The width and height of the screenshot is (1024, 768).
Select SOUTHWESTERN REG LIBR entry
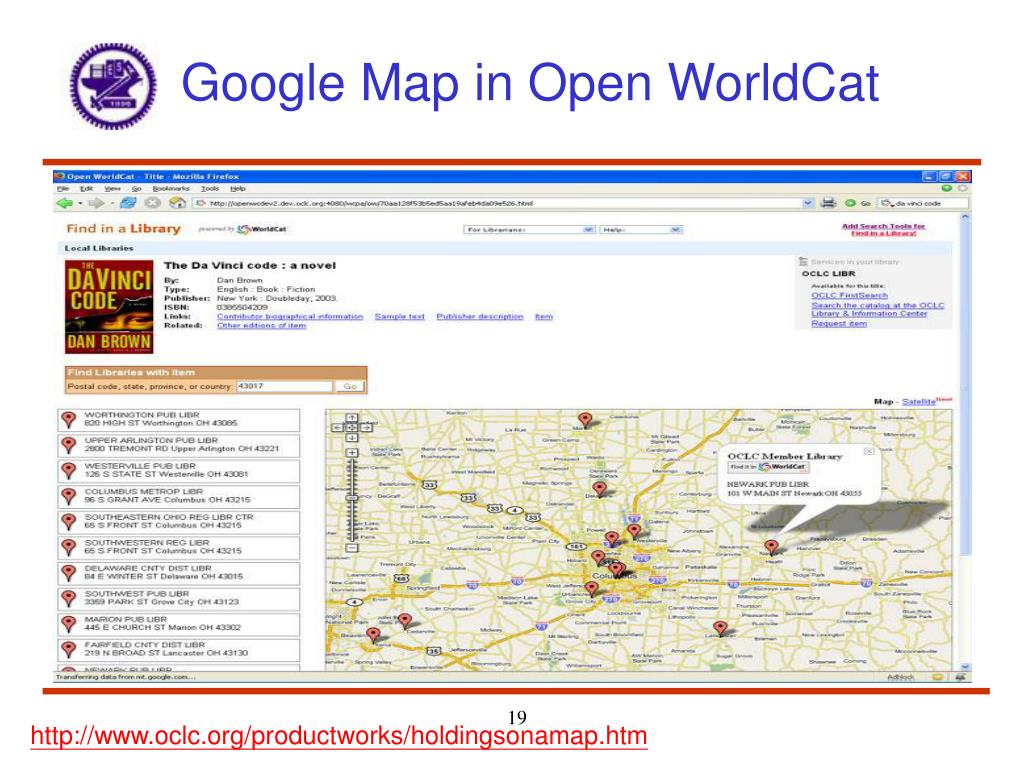click(178, 547)
